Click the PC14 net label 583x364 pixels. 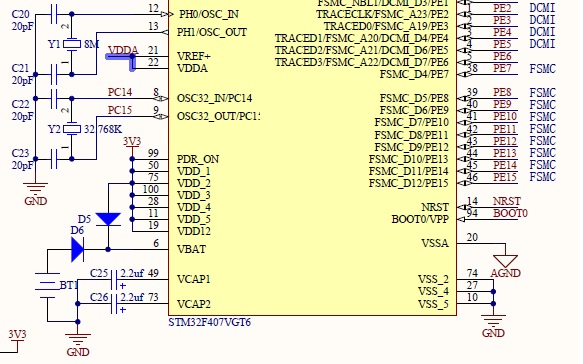[120, 92]
